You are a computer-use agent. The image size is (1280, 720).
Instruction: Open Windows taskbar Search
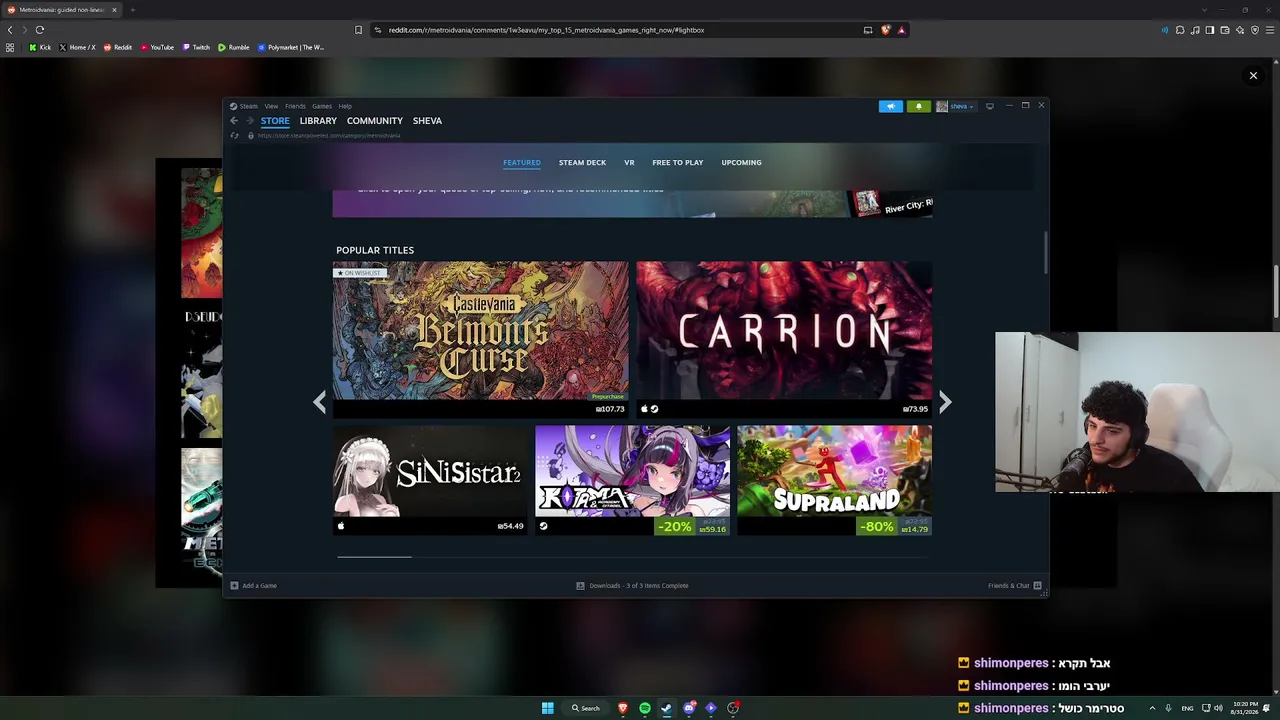(x=586, y=708)
